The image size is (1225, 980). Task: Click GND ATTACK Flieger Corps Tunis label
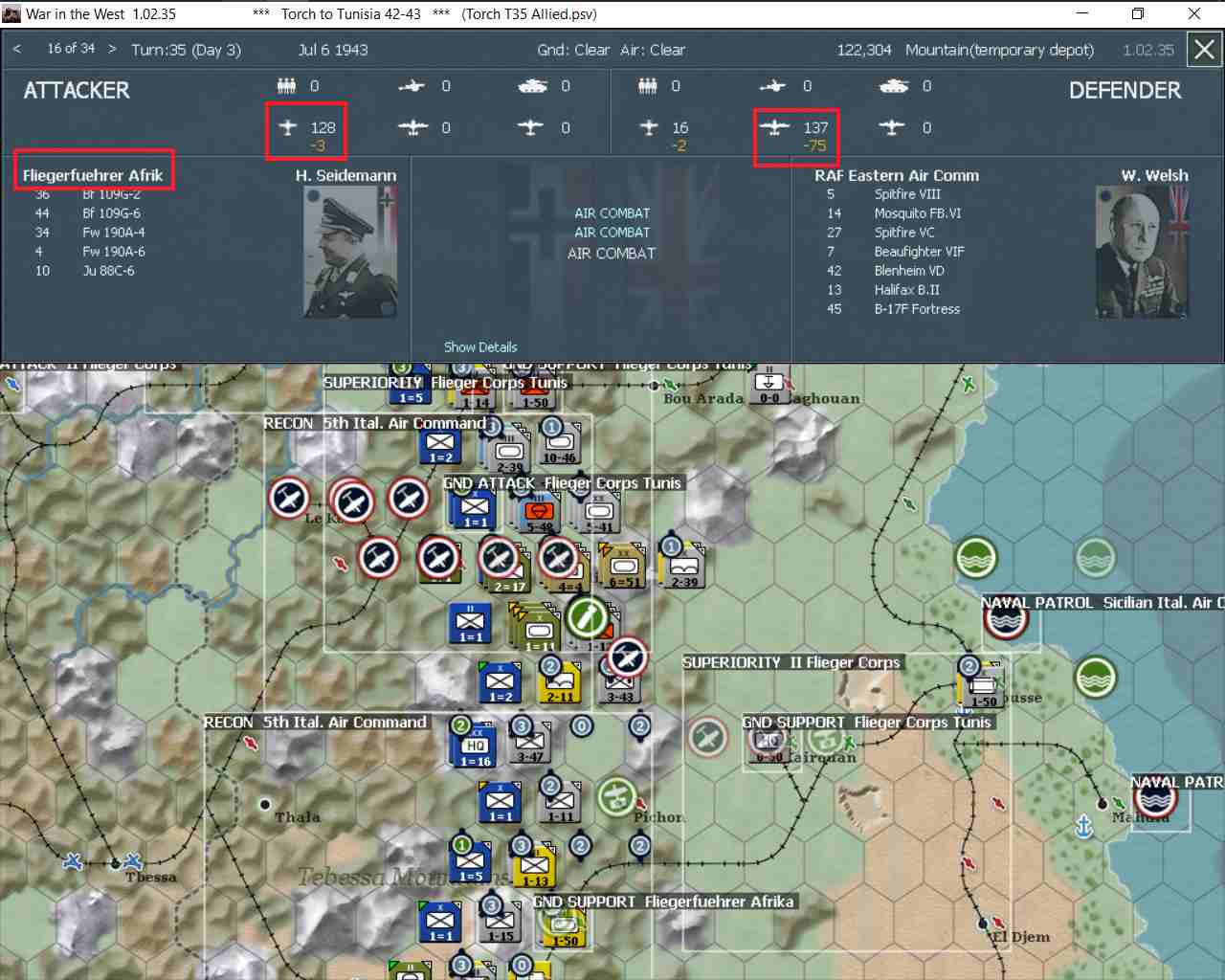point(562,483)
